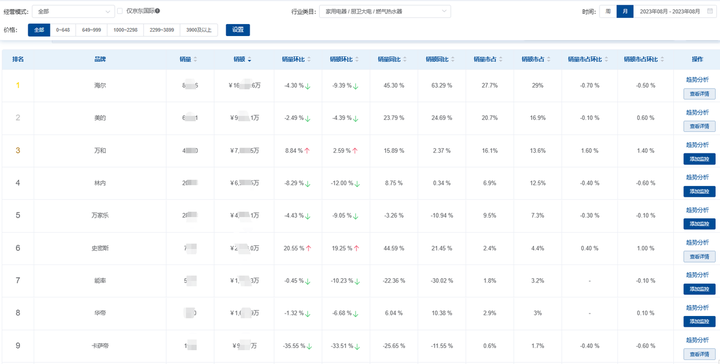The width and height of the screenshot is (720, 364).
Task: Click the -30.02 % value in 能率 row
Action: click(x=441, y=281)
